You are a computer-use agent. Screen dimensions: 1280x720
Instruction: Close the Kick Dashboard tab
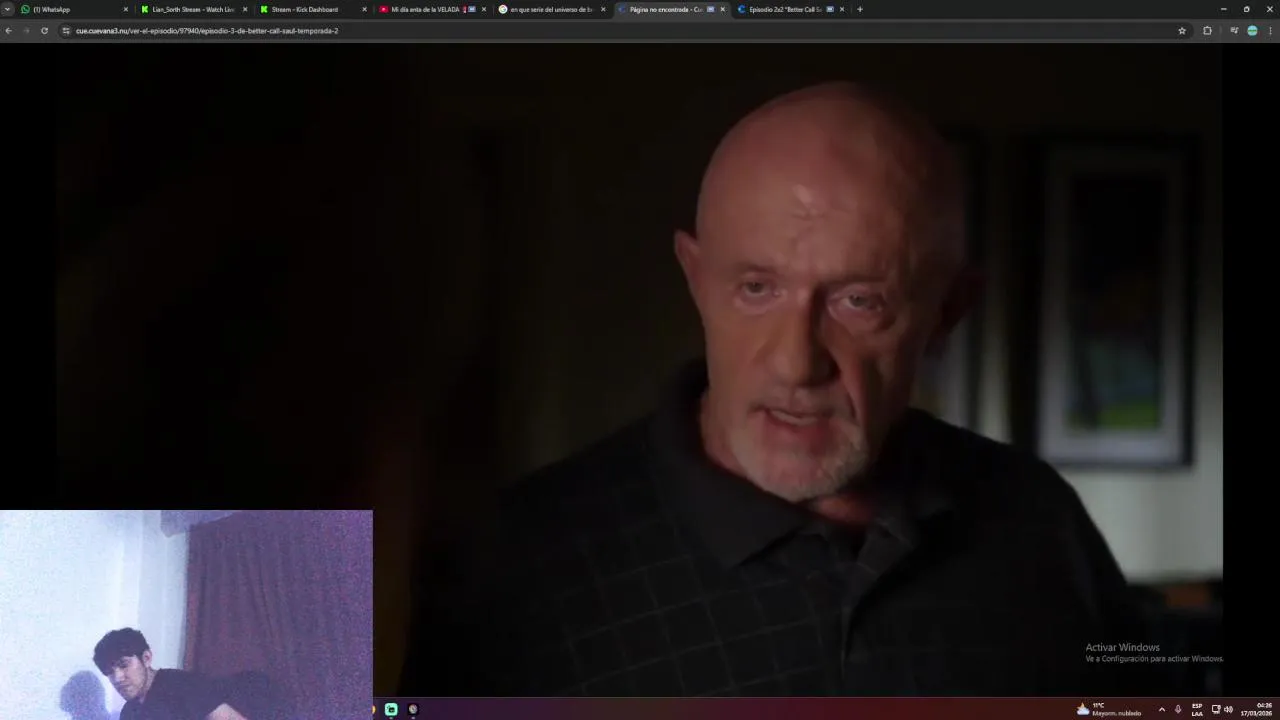(364, 9)
